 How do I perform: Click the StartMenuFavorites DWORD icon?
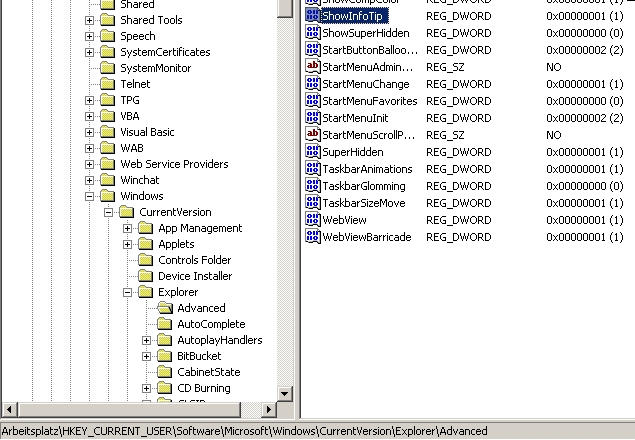click(x=313, y=101)
